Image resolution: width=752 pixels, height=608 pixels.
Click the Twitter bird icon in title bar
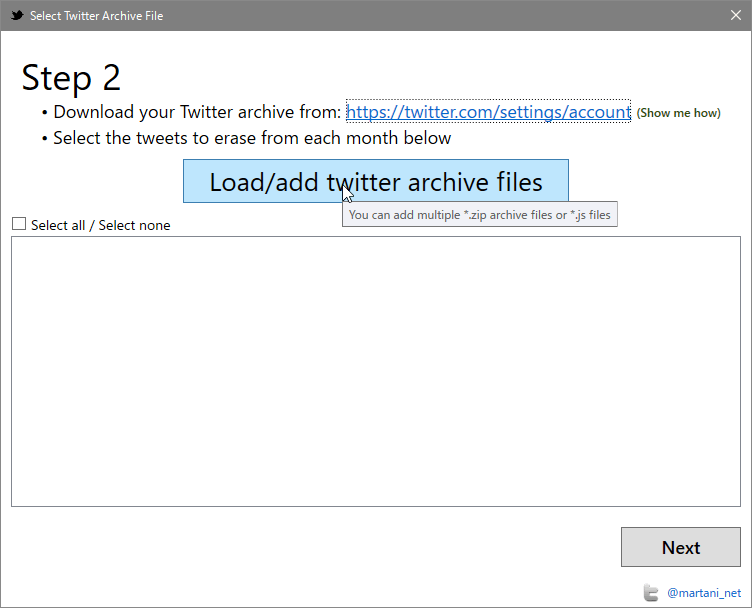[17, 15]
